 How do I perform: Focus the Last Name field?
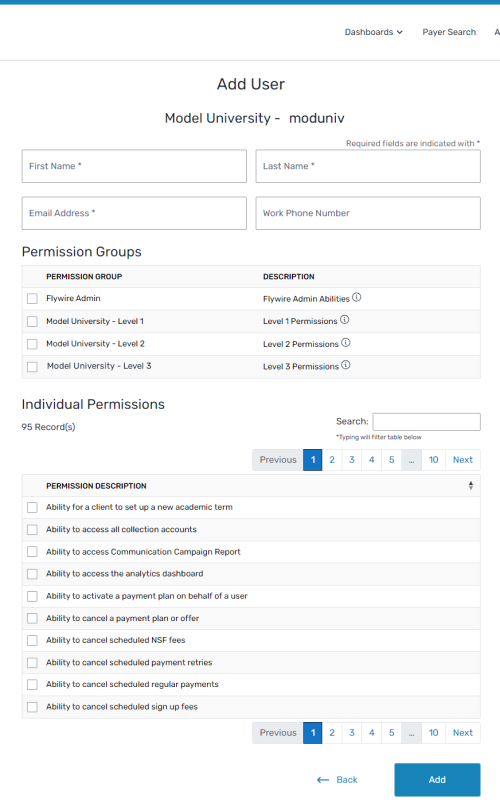(368, 166)
